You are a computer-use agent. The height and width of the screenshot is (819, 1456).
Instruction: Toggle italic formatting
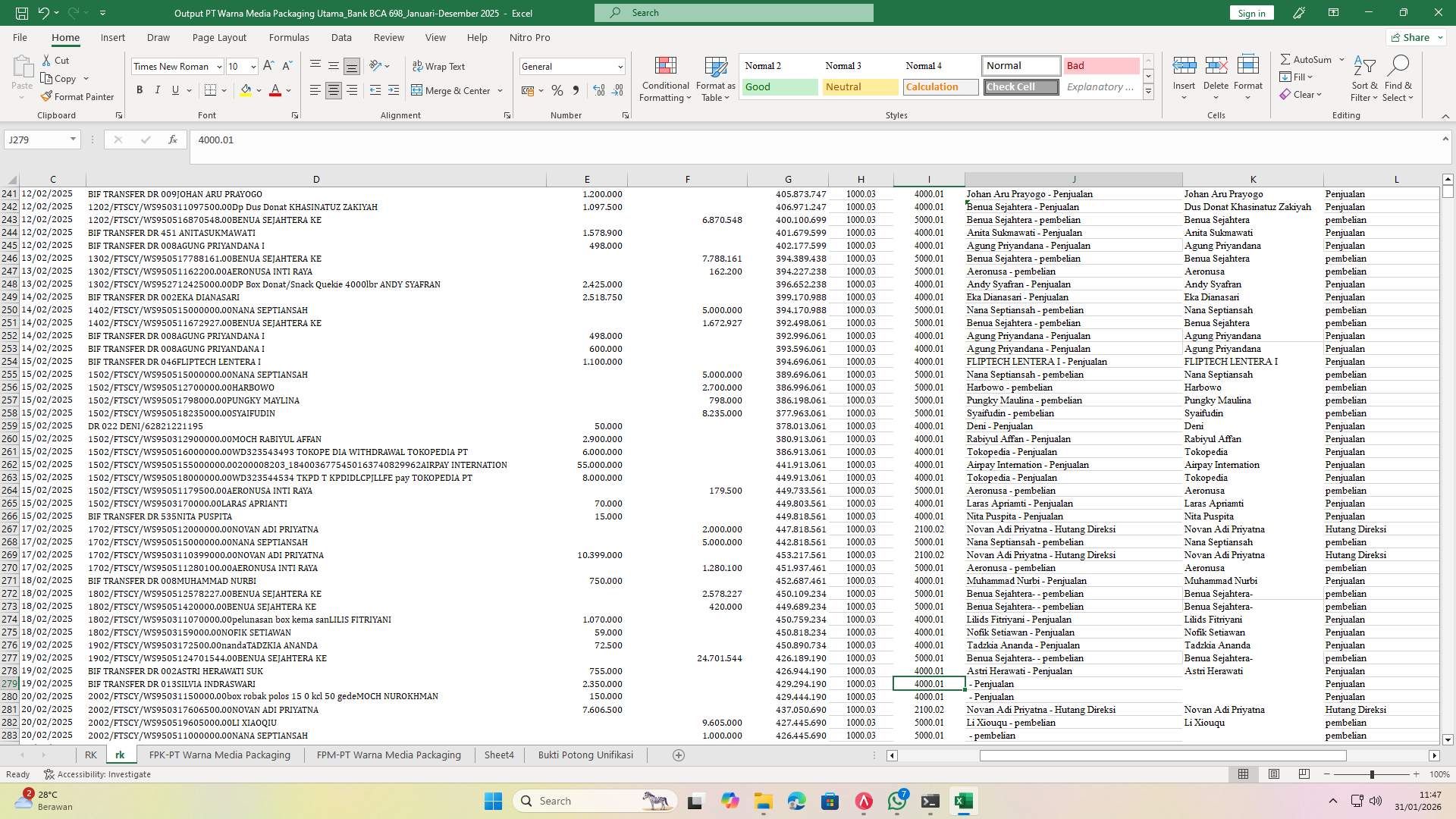pyautogui.click(x=158, y=89)
